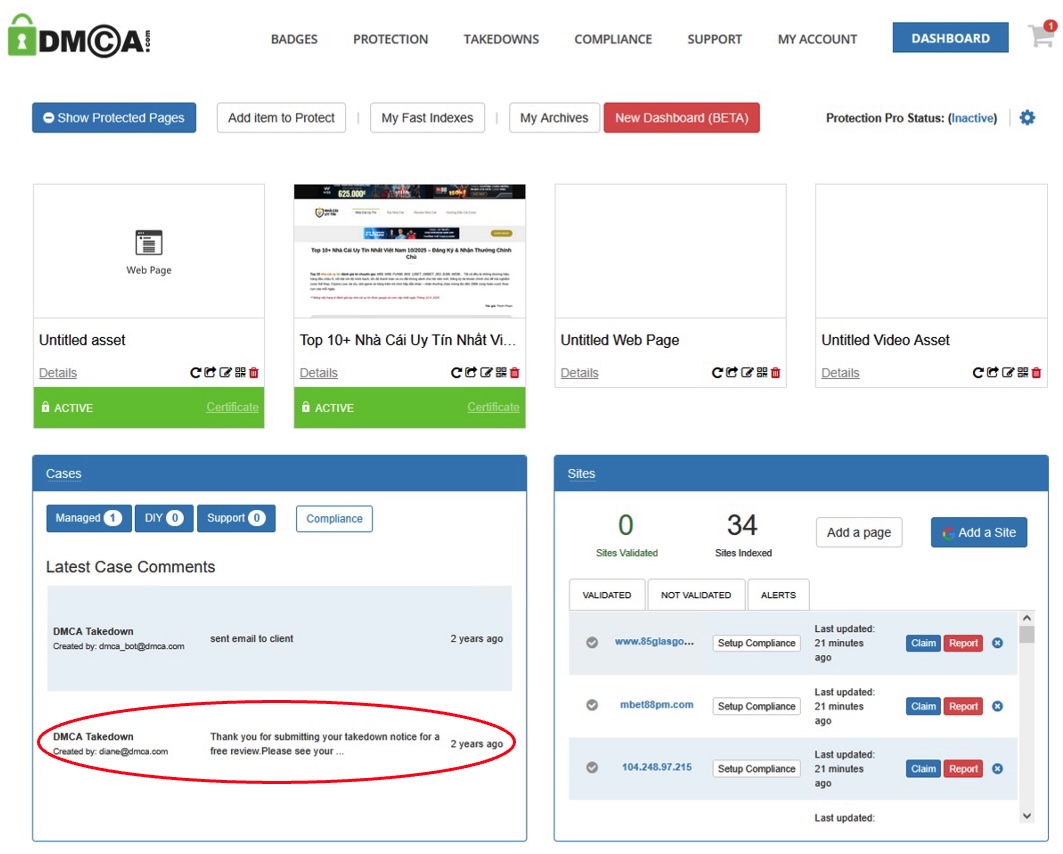
Task: Show QR code for Untitled Video Asset
Action: pos(1023,372)
